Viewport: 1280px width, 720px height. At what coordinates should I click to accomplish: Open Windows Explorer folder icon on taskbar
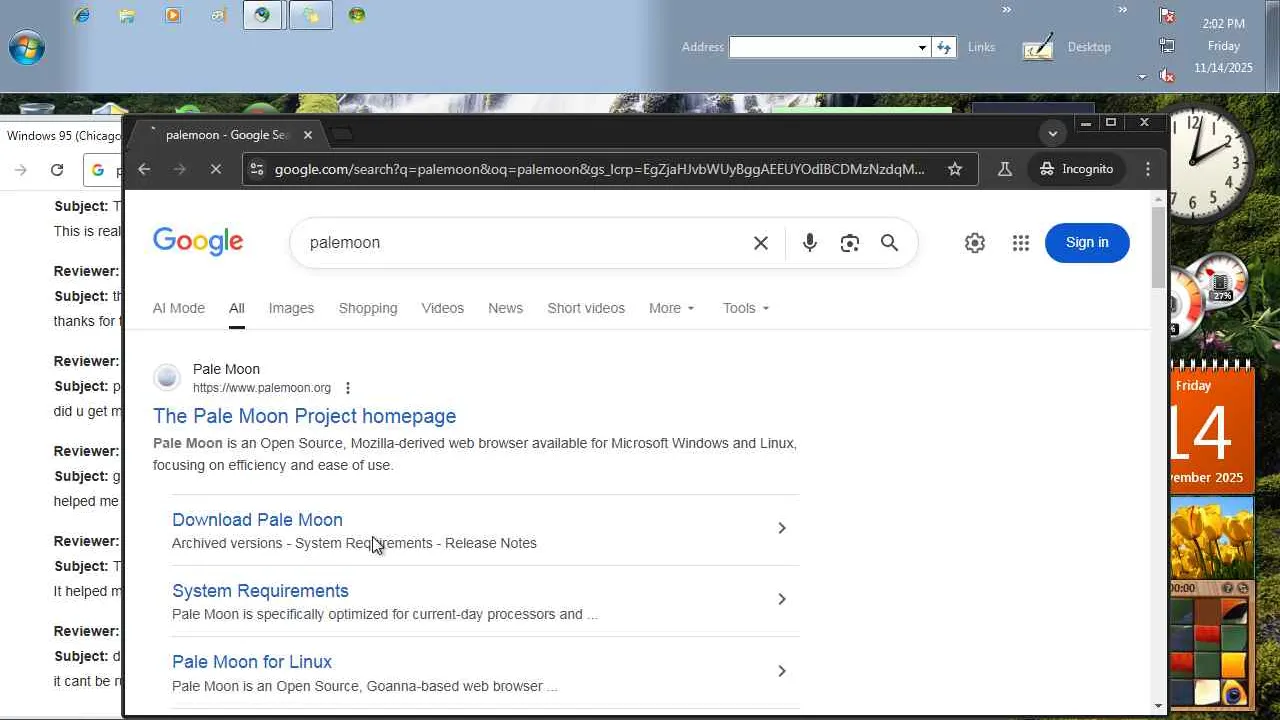(x=127, y=15)
